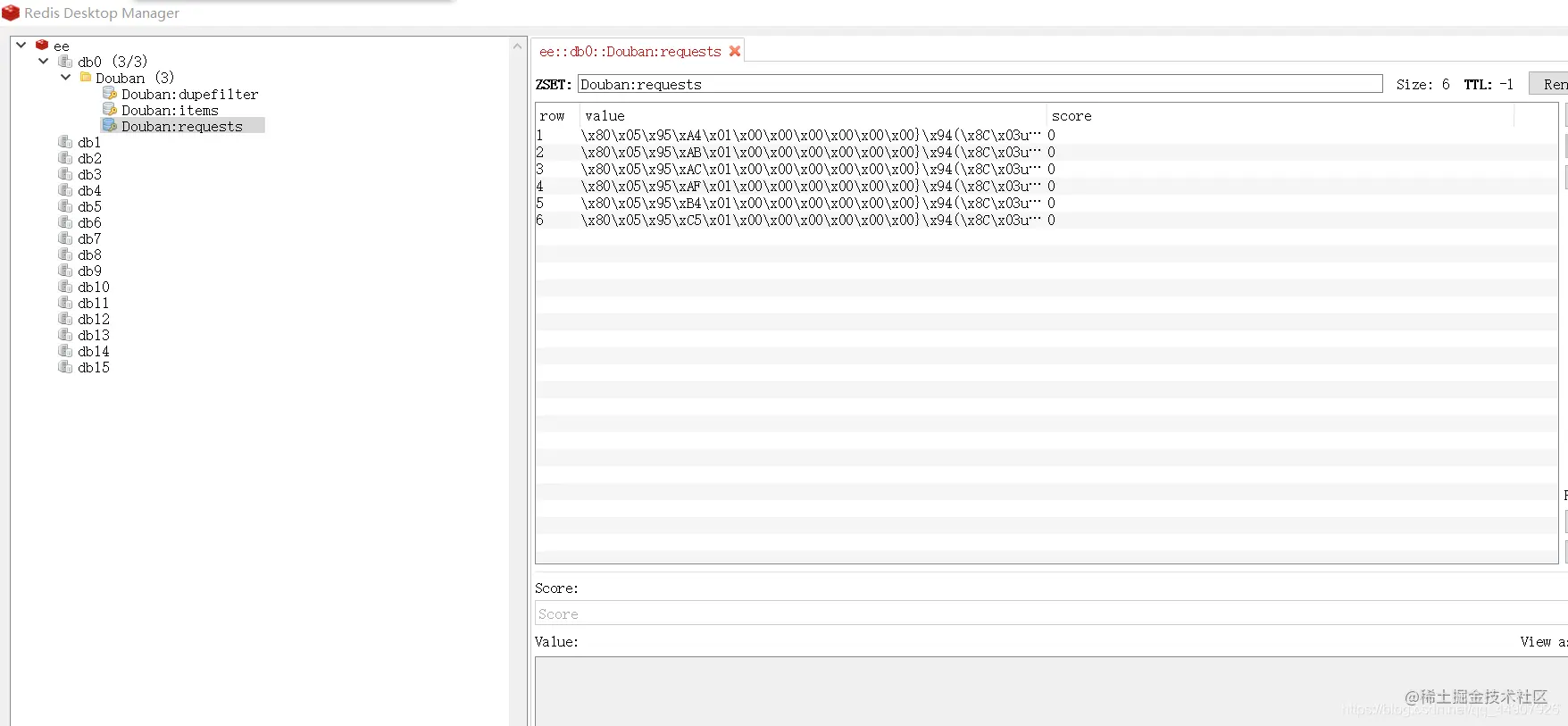Select row 6 value starting \x80\x05\x95\xC5
The width and height of the screenshot is (1568, 726).
(811, 220)
